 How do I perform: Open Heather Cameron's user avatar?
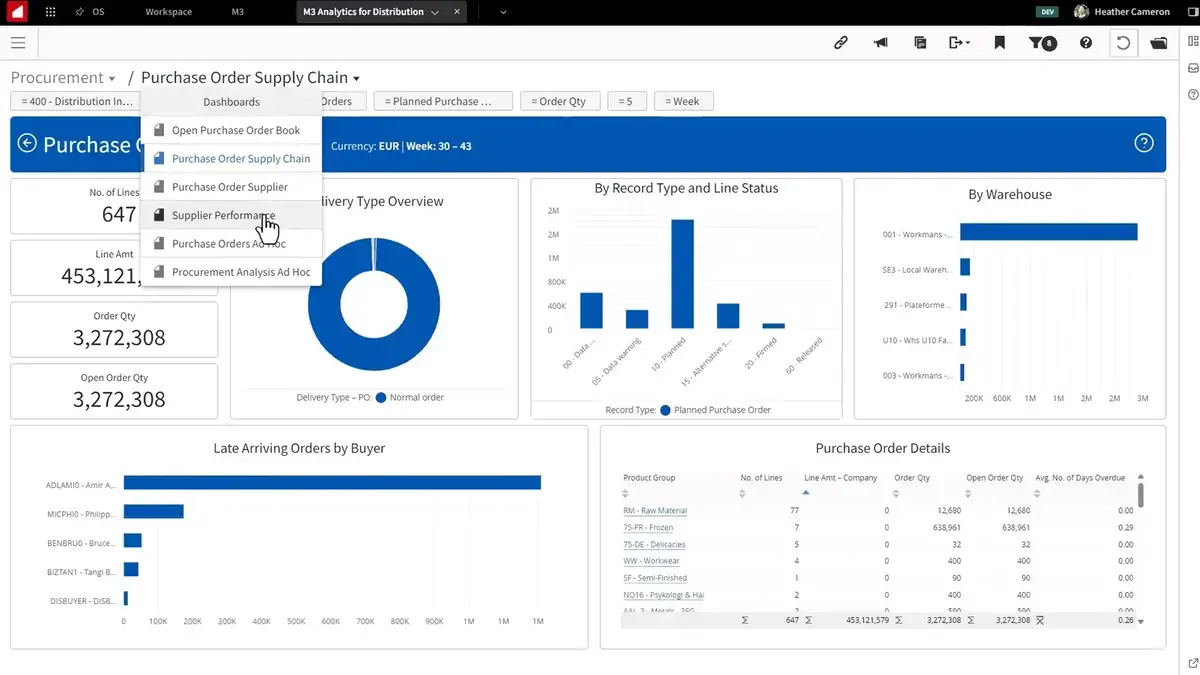click(x=1081, y=12)
